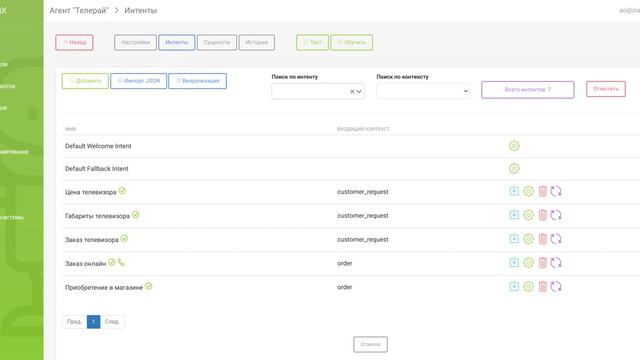Open the Поиск по контексту dropdown
640x360 pixels.
pyautogui.click(x=423, y=91)
